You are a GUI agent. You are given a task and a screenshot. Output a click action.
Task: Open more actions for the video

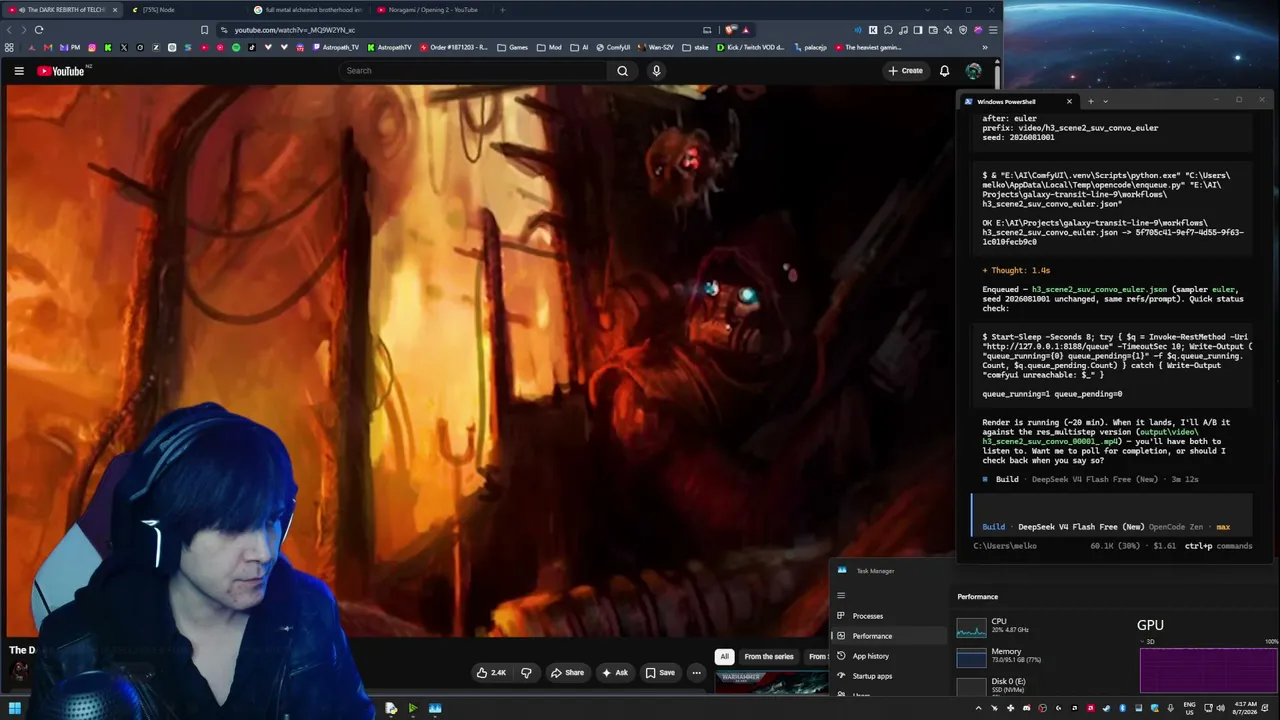pos(696,673)
